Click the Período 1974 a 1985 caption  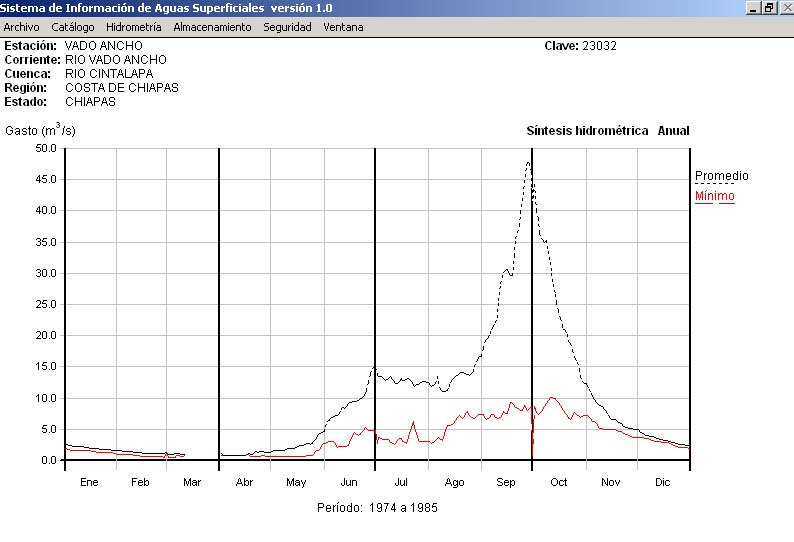coord(377,508)
